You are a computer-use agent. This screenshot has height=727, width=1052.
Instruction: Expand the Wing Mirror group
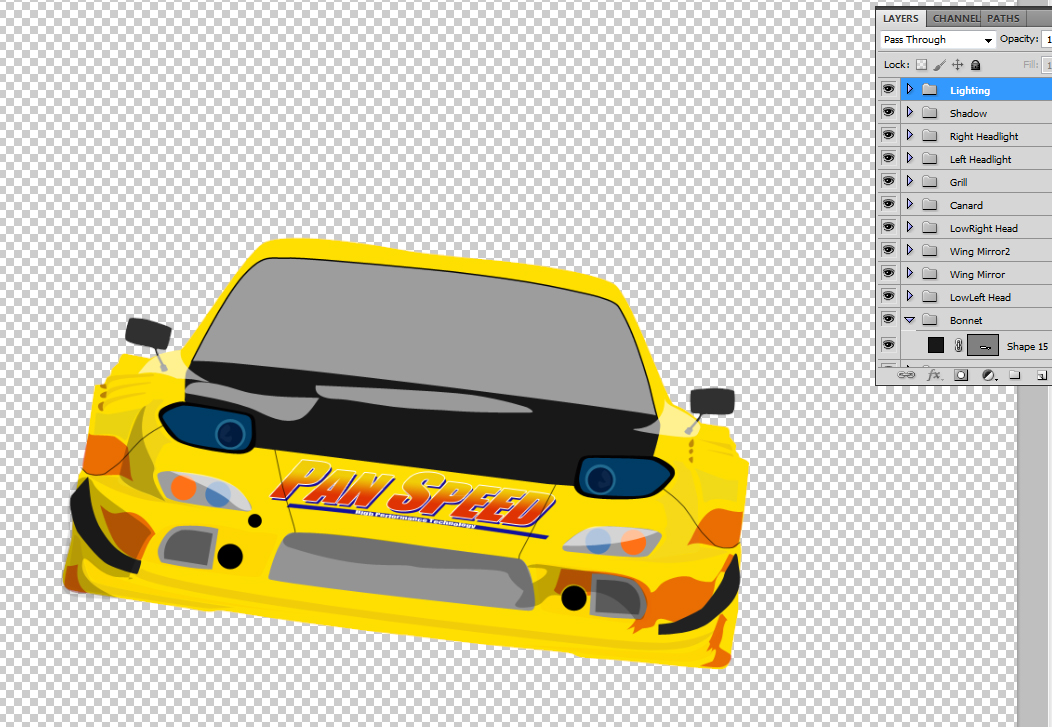tap(910, 273)
